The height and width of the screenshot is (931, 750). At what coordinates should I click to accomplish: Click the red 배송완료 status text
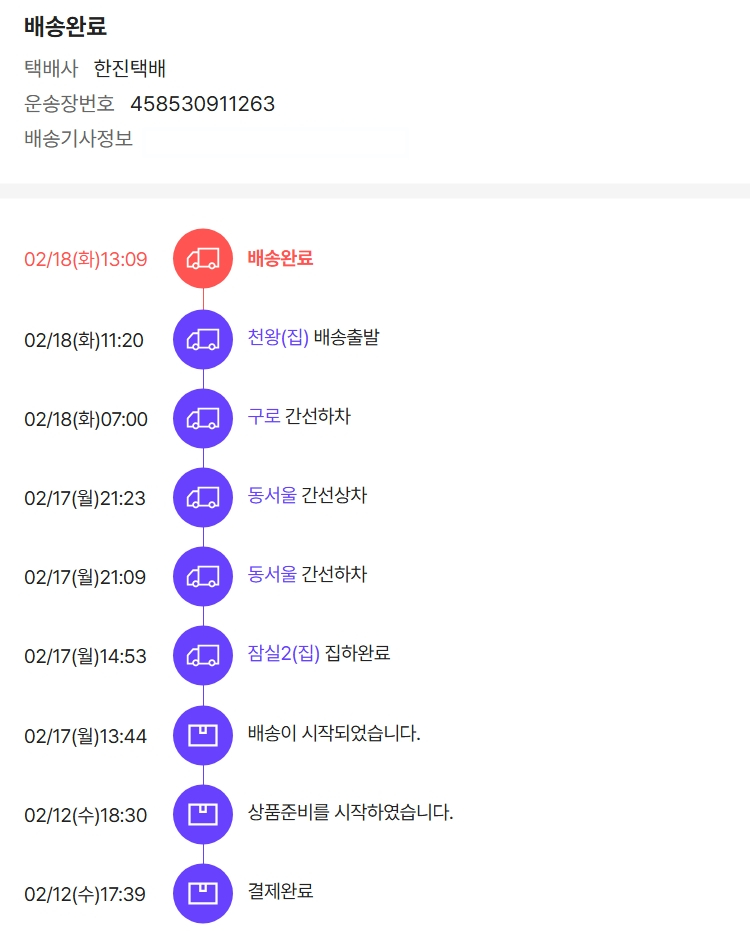(x=280, y=258)
